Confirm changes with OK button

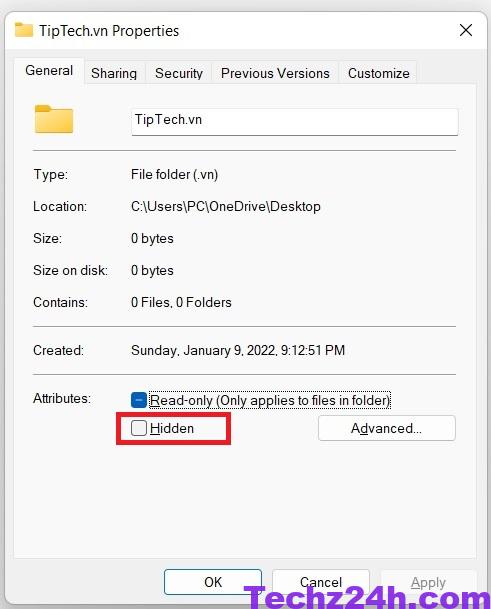click(213, 582)
